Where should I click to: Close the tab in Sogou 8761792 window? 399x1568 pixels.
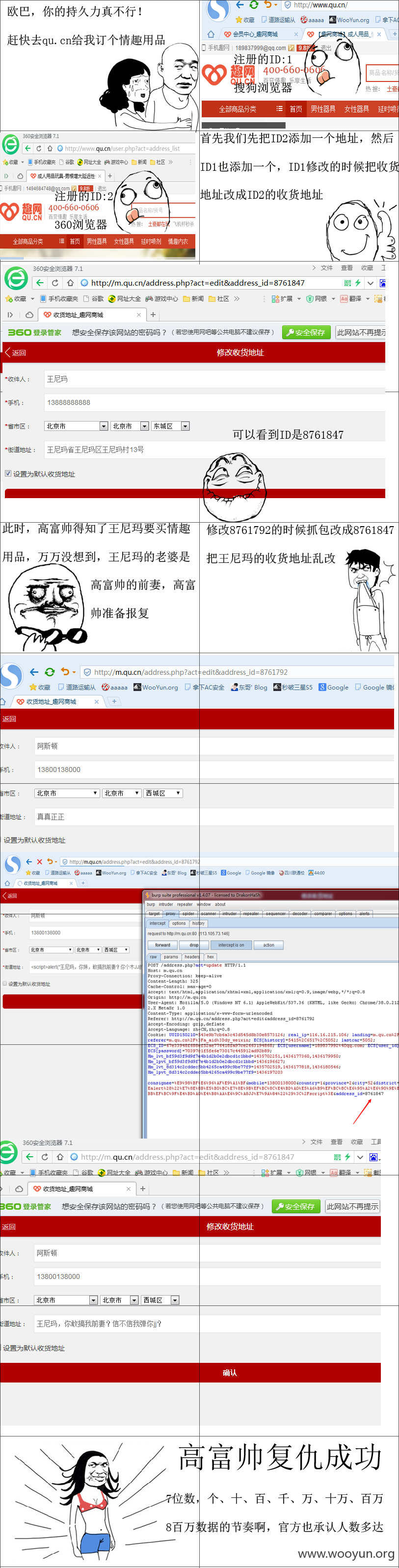point(96,702)
